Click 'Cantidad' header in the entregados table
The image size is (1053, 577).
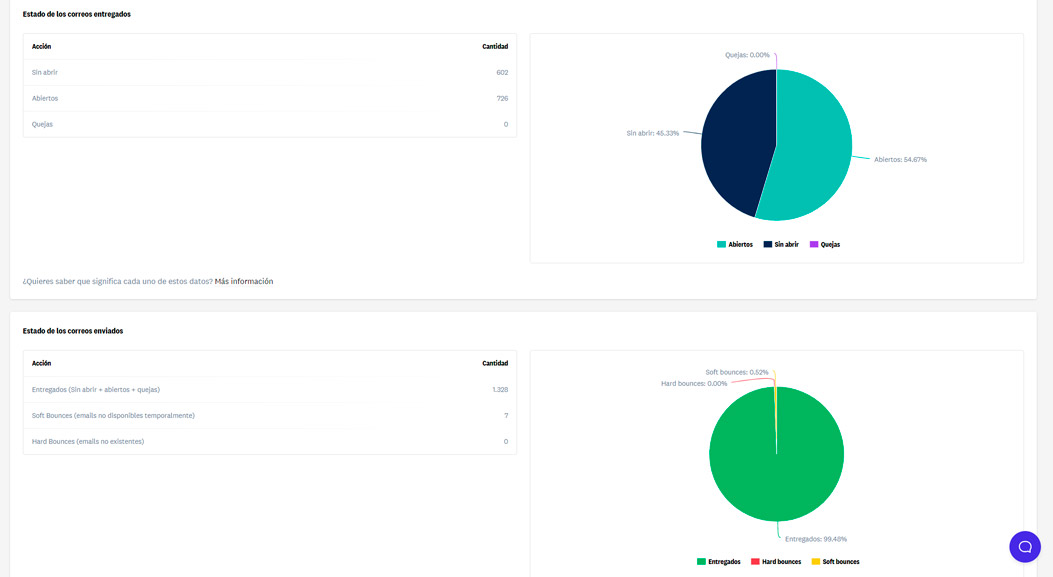click(x=495, y=46)
